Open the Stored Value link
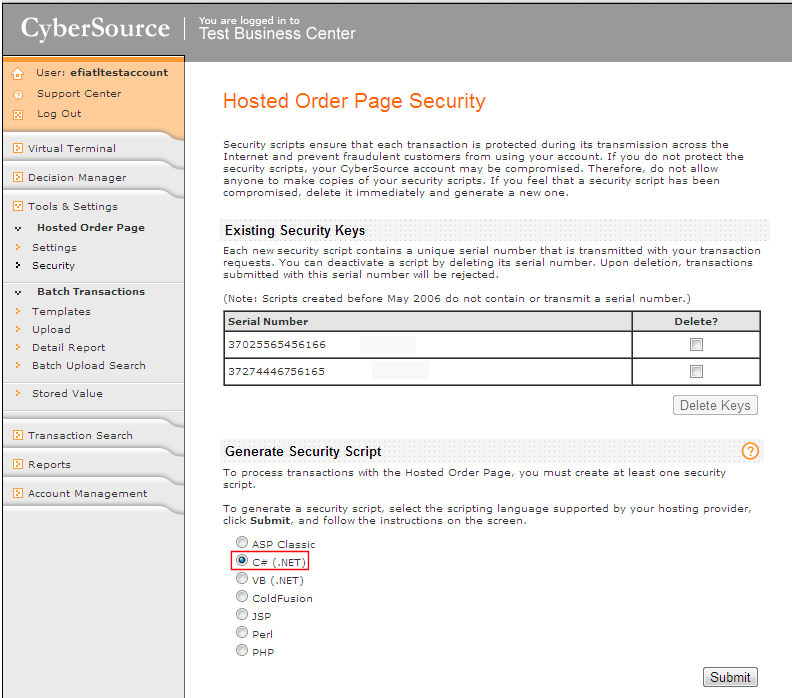The height and width of the screenshot is (698, 792). [67, 393]
